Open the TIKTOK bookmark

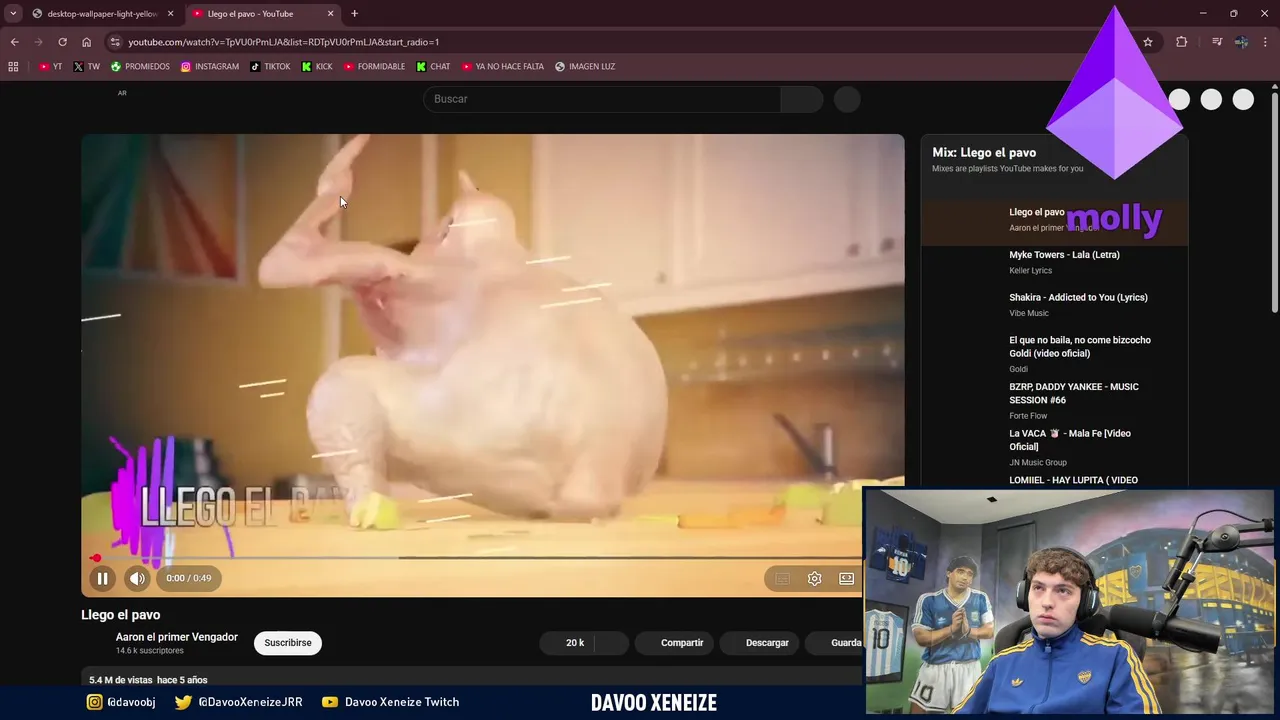point(270,67)
